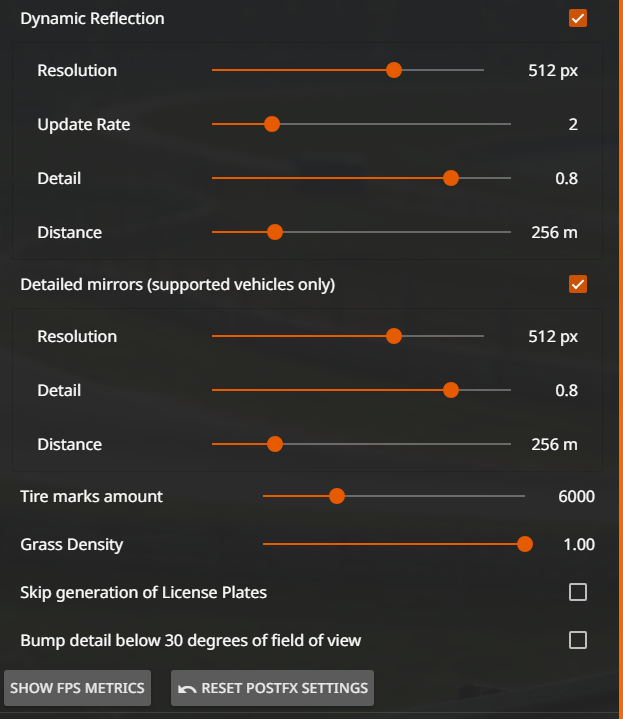Viewport: 623px width, 719px height.
Task: Click Reset PostFX Settings button
Action: pos(272,688)
